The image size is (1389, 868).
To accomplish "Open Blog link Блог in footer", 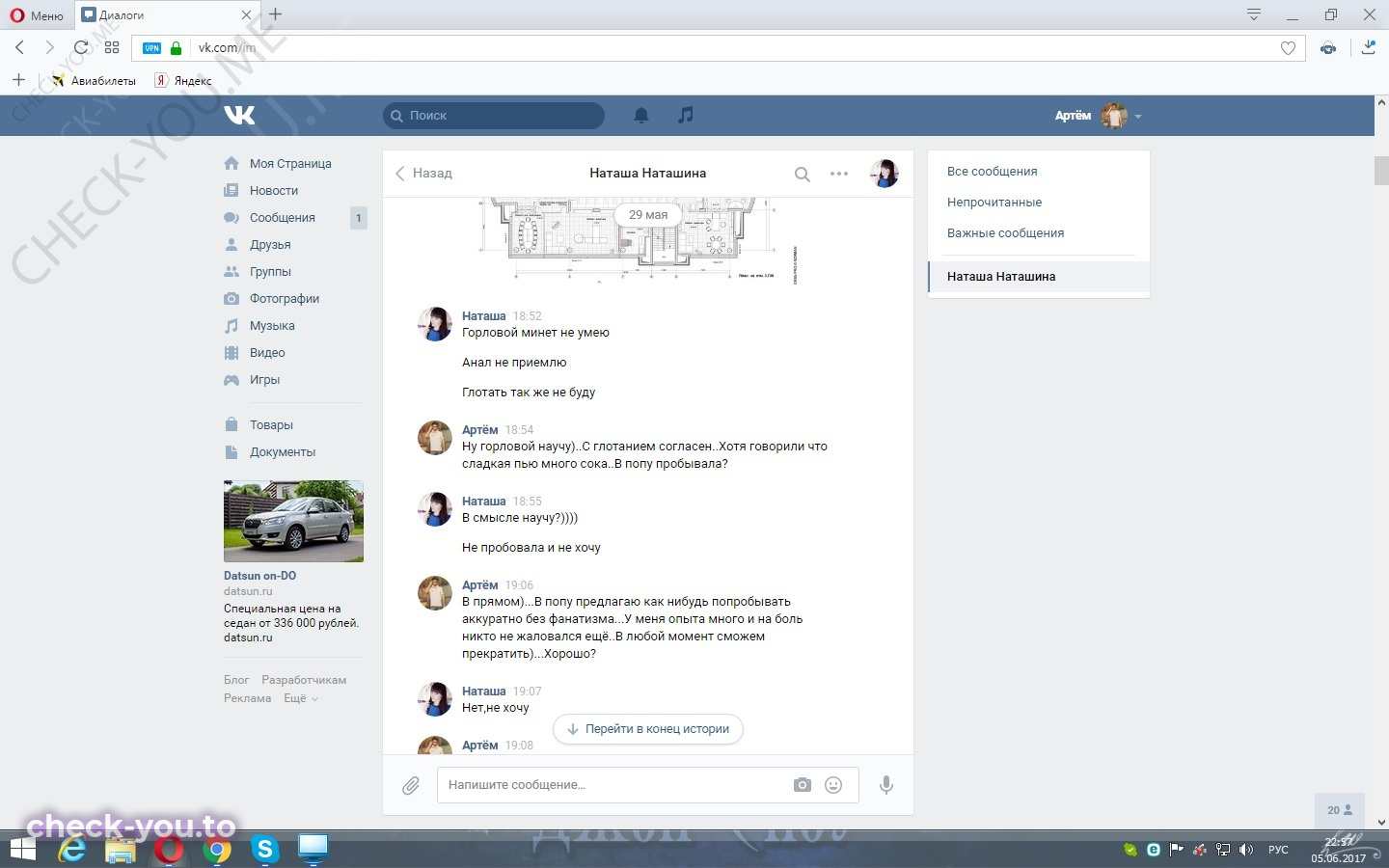I will click(x=236, y=680).
